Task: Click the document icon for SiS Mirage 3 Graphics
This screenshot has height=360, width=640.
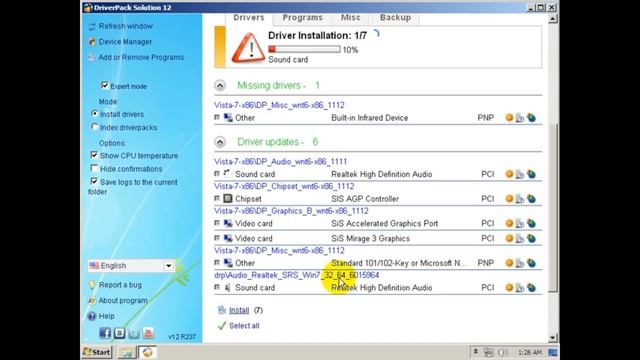Action: pos(520,239)
